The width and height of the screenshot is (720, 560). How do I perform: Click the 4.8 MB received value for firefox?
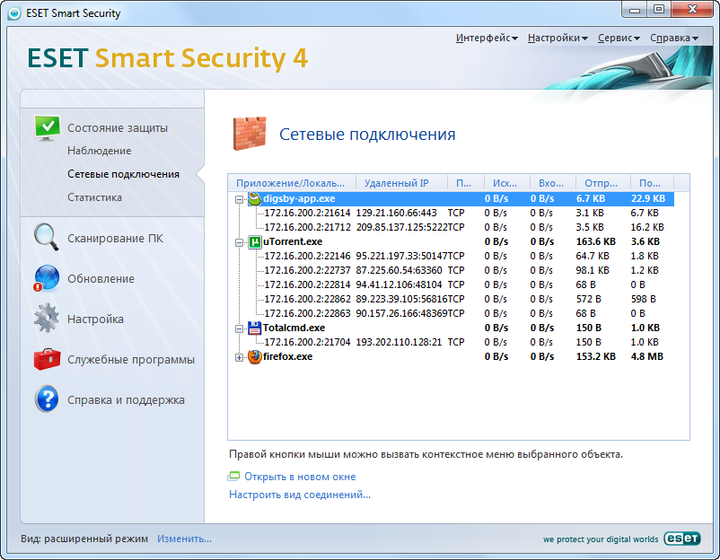click(647, 357)
